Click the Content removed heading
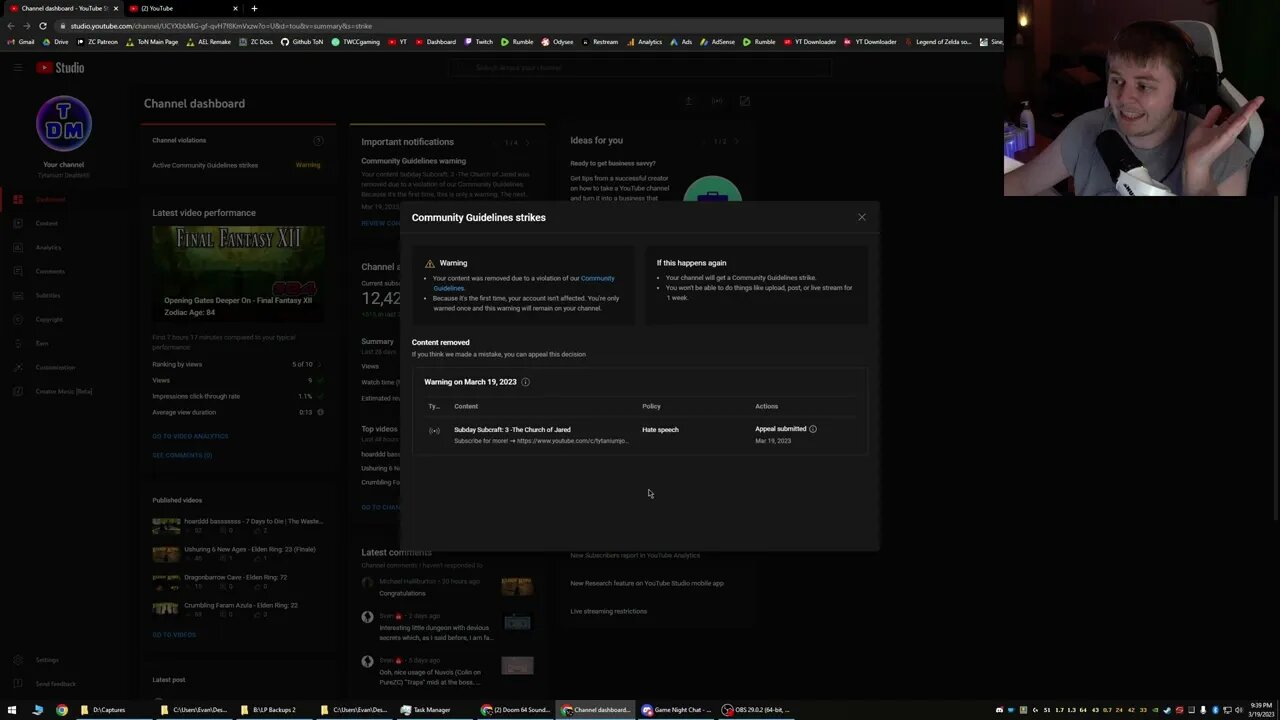This screenshot has height=720, width=1280. coord(440,342)
